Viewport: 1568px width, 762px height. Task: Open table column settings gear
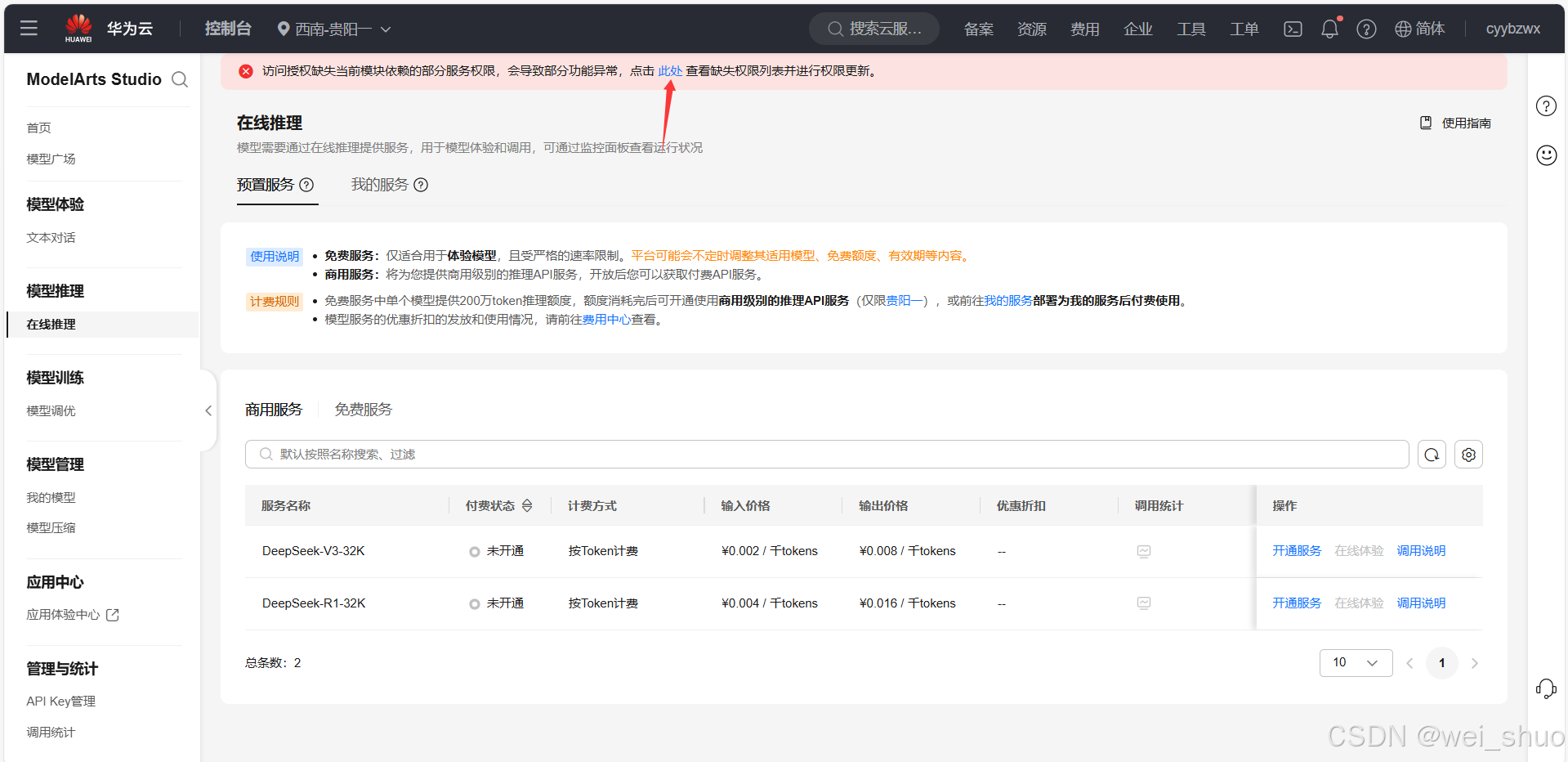tap(1468, 455)
